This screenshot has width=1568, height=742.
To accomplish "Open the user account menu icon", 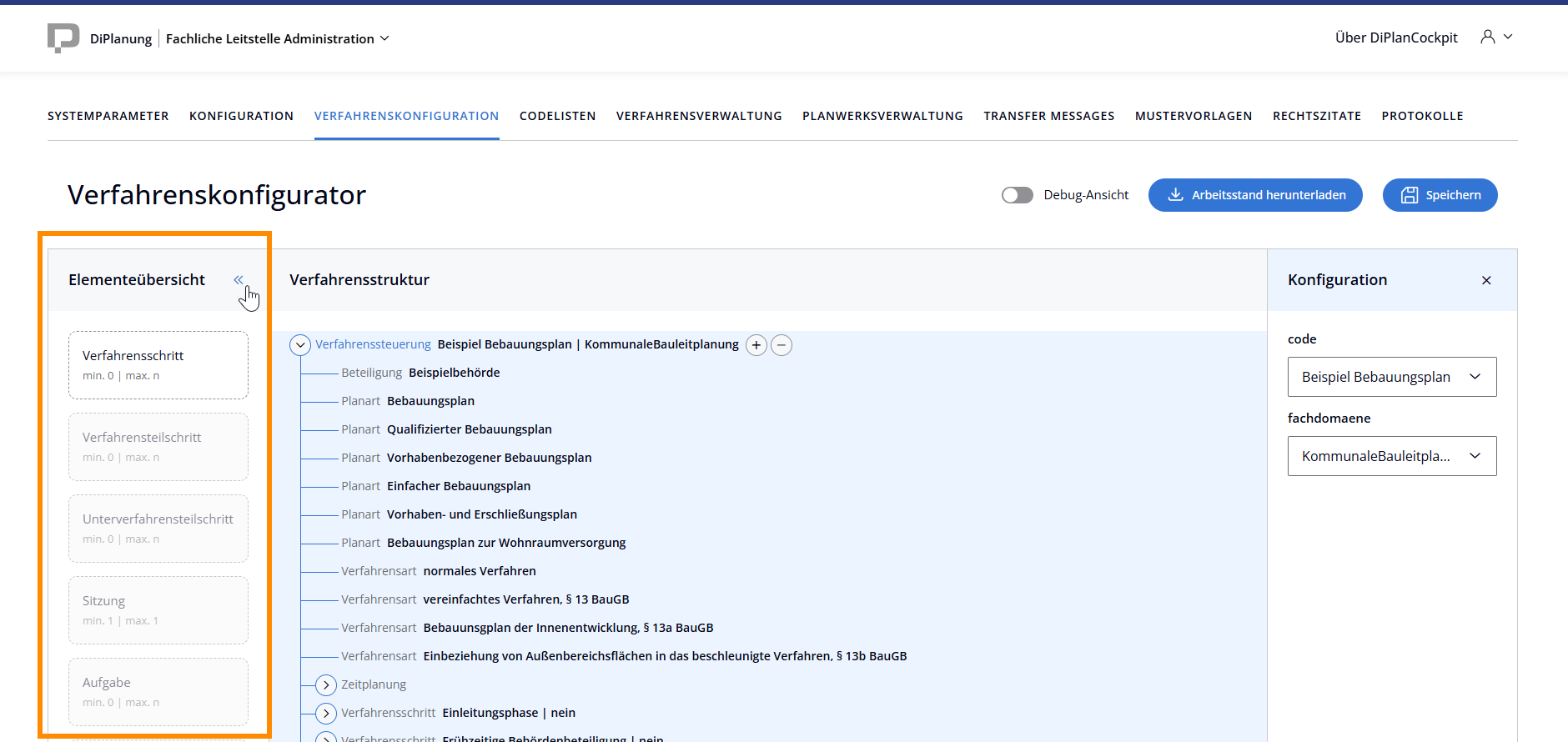I will pyautogui.click(x=1488, y=37).
